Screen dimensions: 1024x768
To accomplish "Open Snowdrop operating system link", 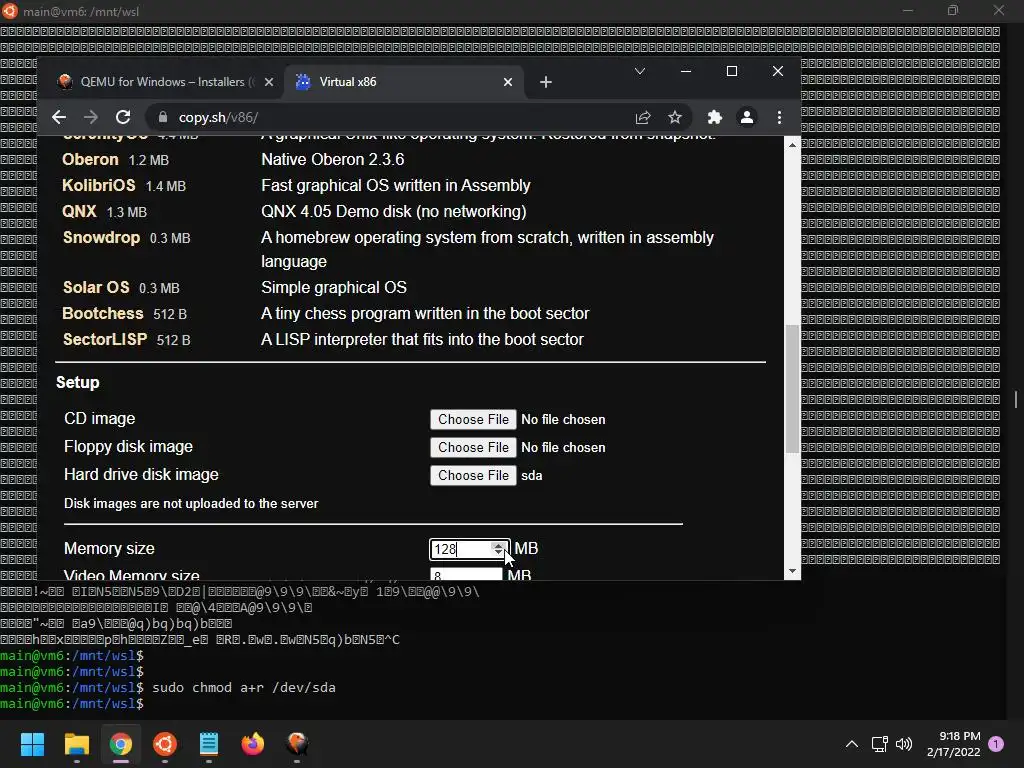I will (x=101, y=238).
